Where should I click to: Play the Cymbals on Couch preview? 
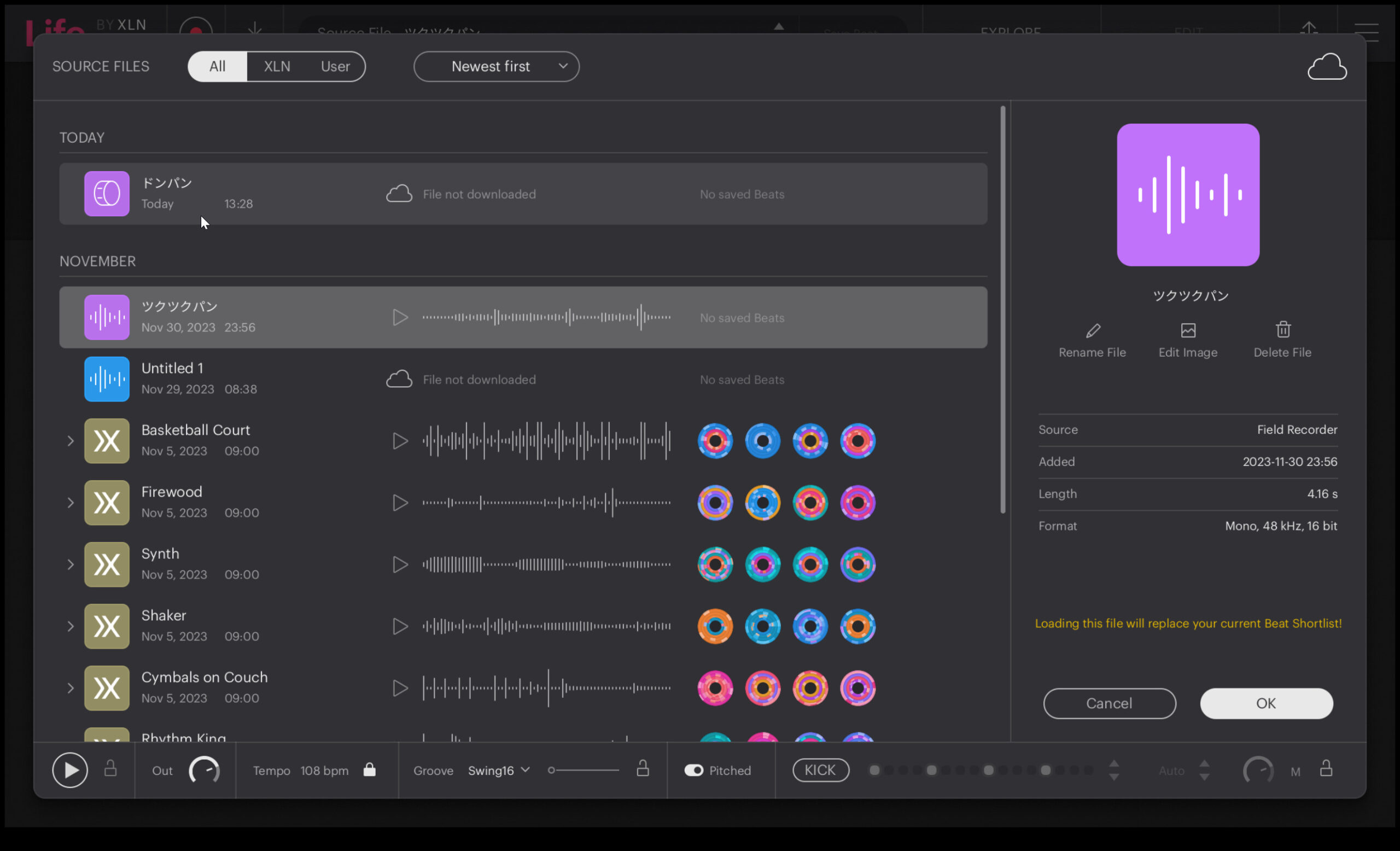(400, 688)
